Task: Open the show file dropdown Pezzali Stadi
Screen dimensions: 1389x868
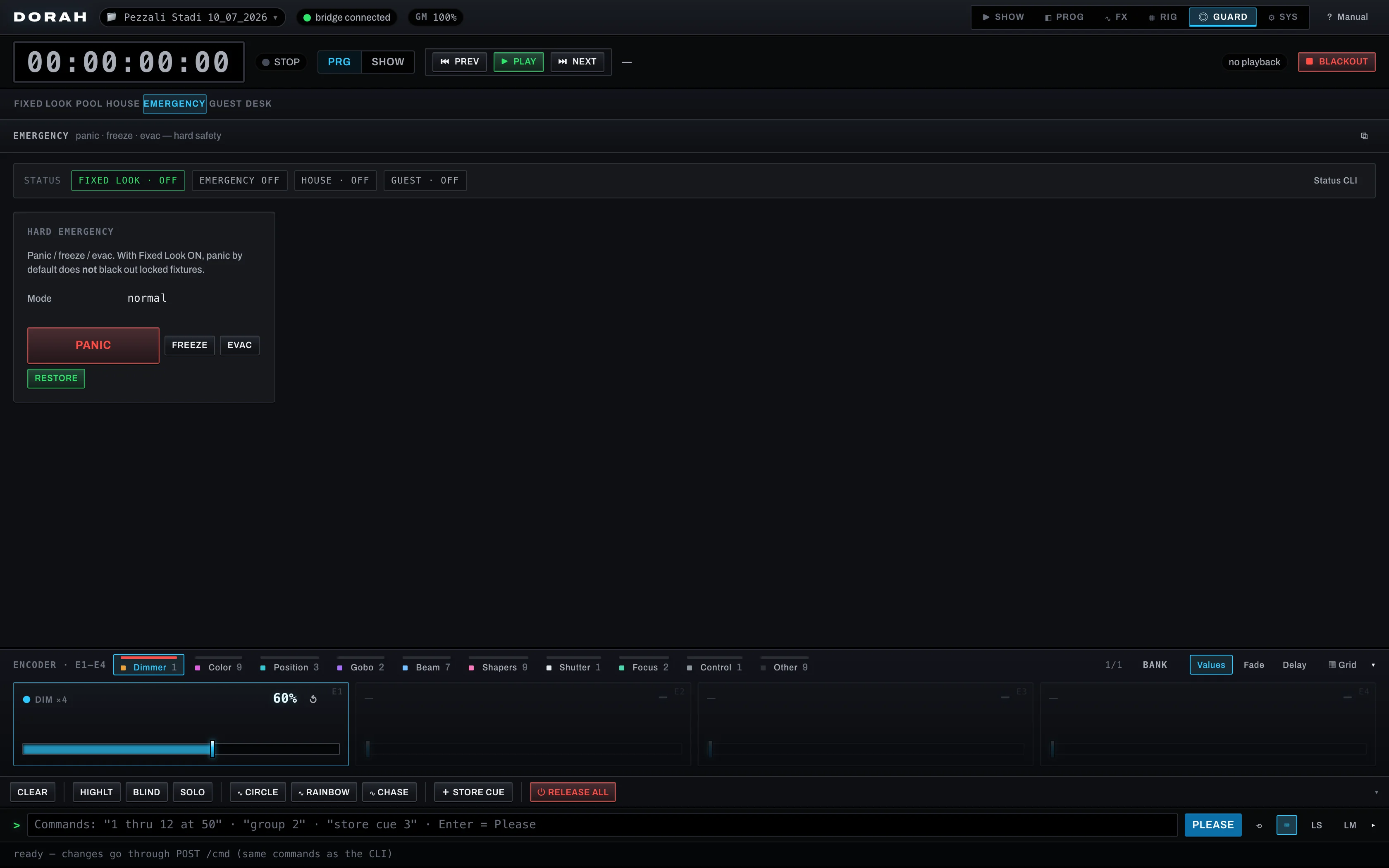Action: (193, 17)
